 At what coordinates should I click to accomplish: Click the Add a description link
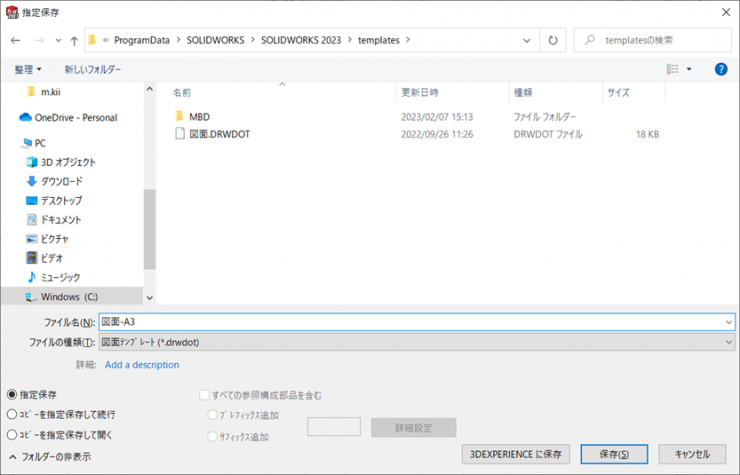pyautogui.click(x=142, y=365)
